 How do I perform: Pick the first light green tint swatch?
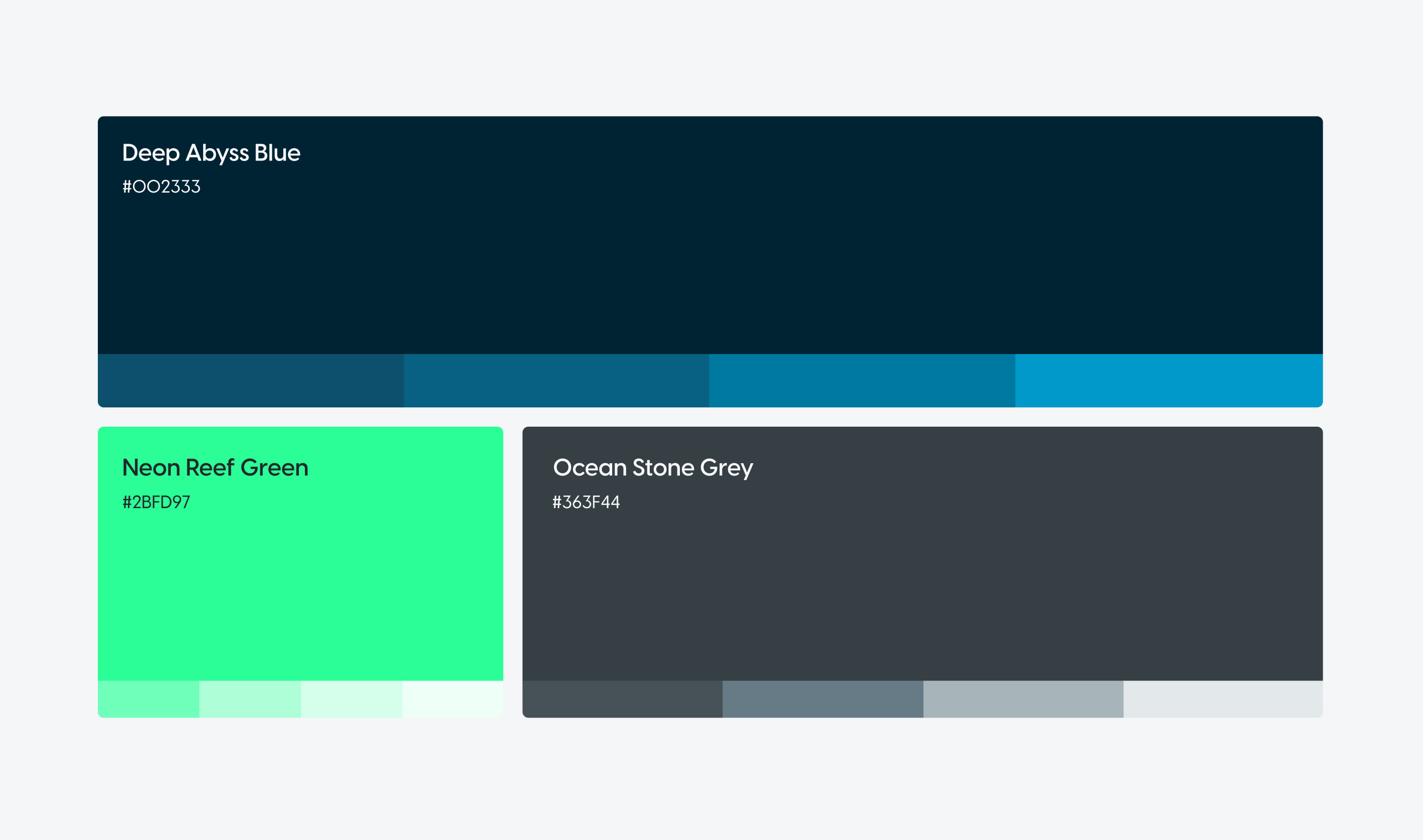pos(148,699)
